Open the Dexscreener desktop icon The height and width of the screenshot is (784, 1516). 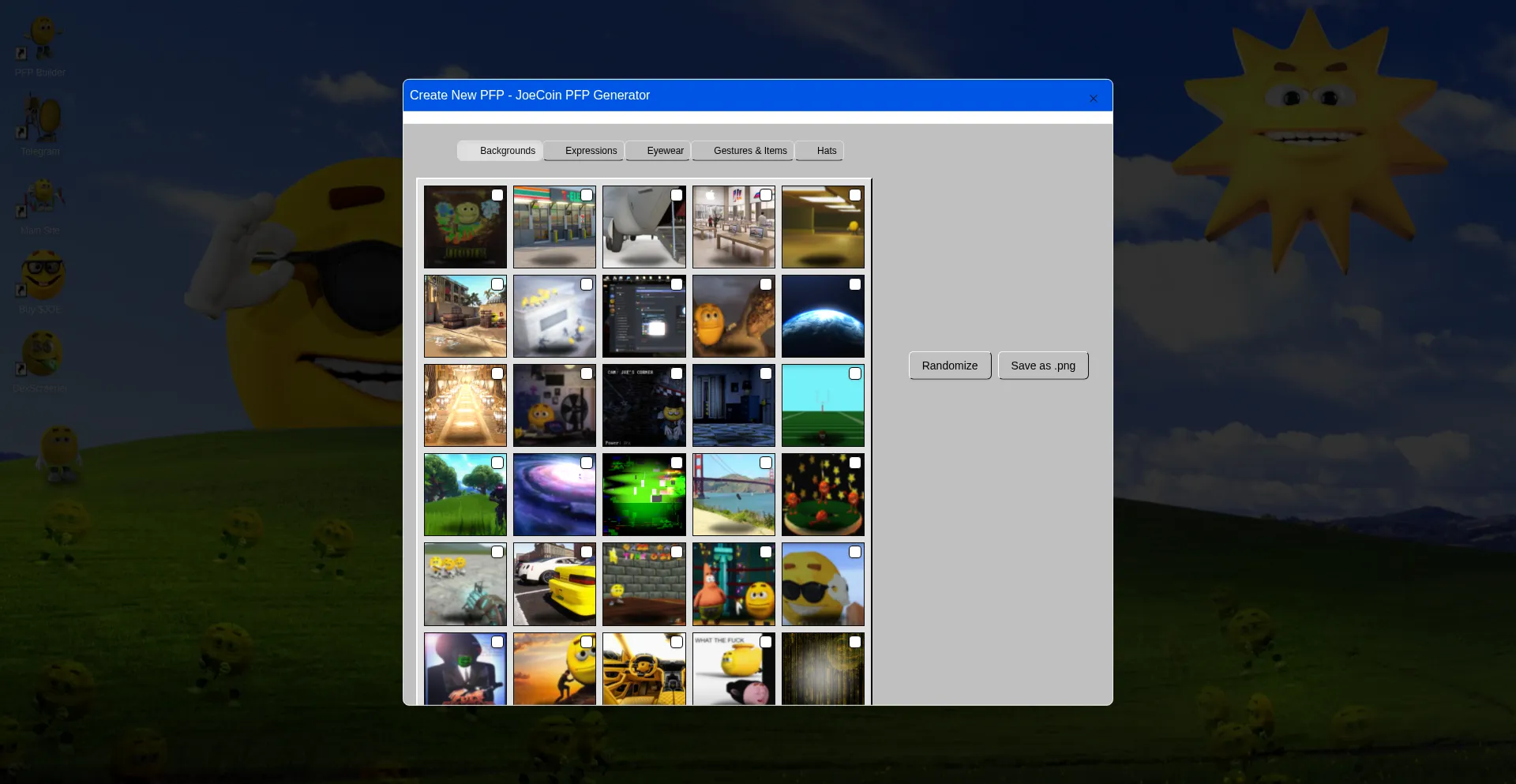point(41,361)
